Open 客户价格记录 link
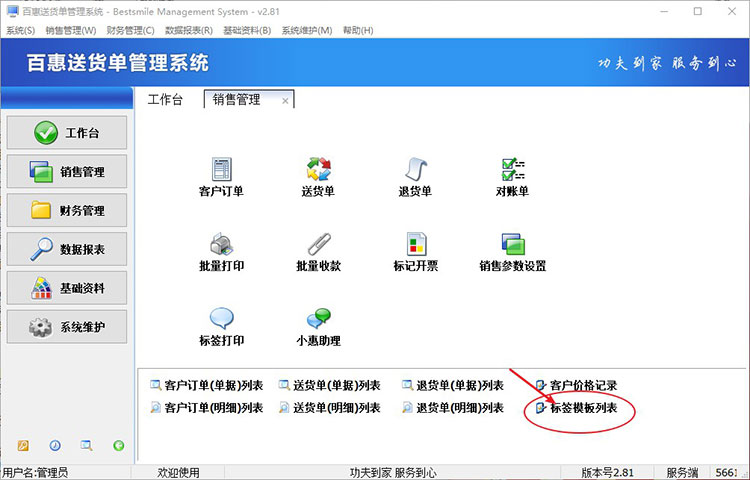 (577, 385)
